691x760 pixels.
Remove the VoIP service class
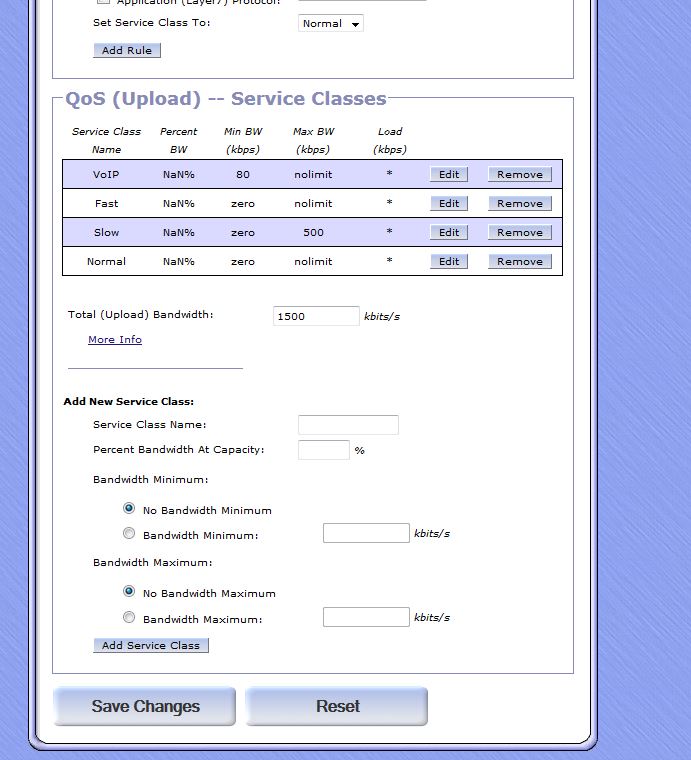click(x=519, y=174)
